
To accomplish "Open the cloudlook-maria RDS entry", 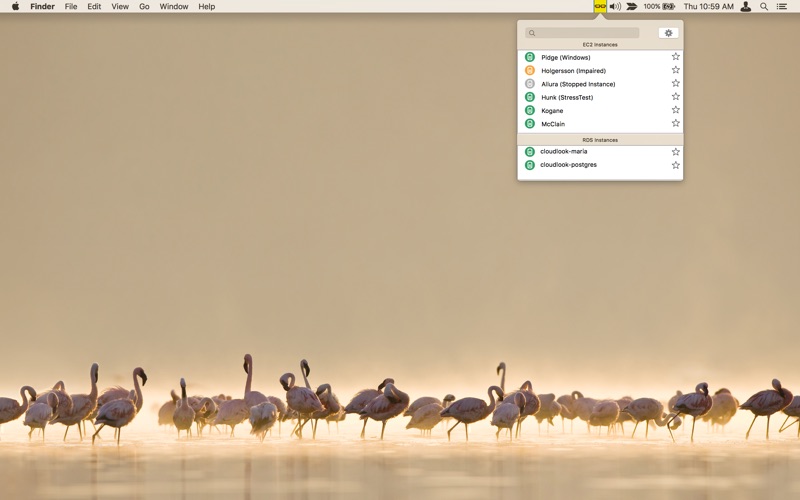I will coord(600,152).
